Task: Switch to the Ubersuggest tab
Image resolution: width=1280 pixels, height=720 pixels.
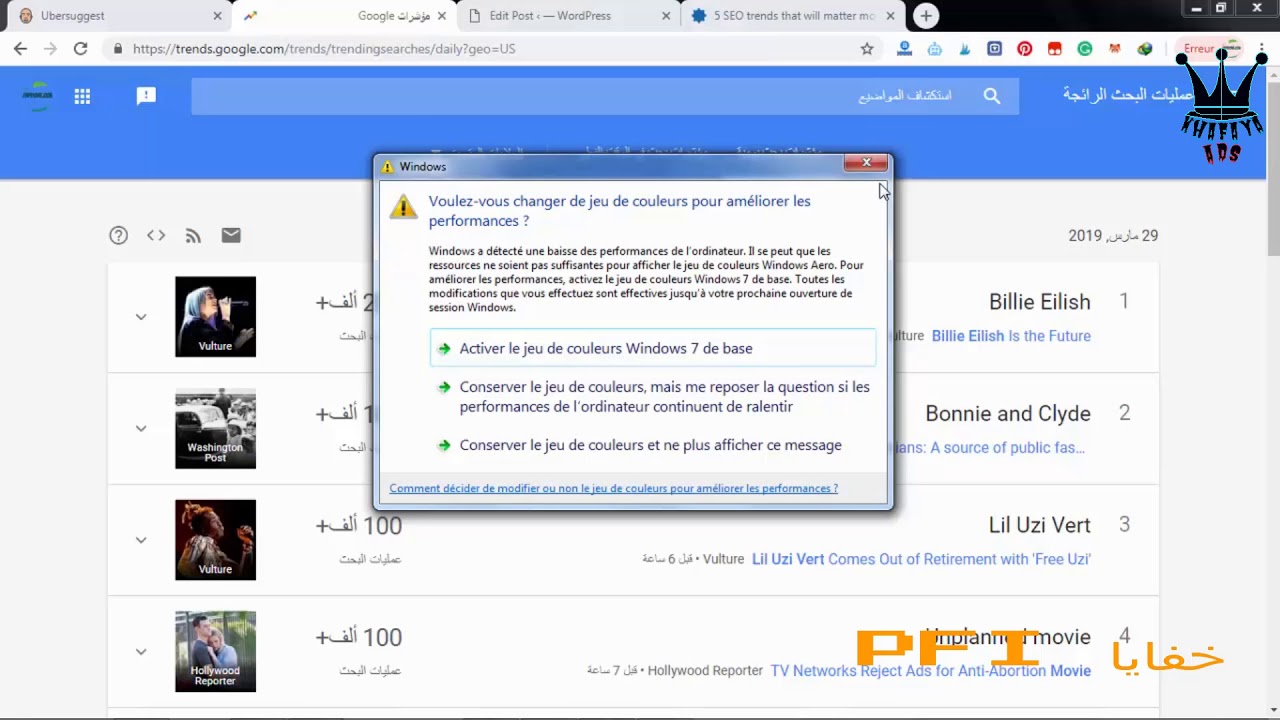Action: click(118, 16)
